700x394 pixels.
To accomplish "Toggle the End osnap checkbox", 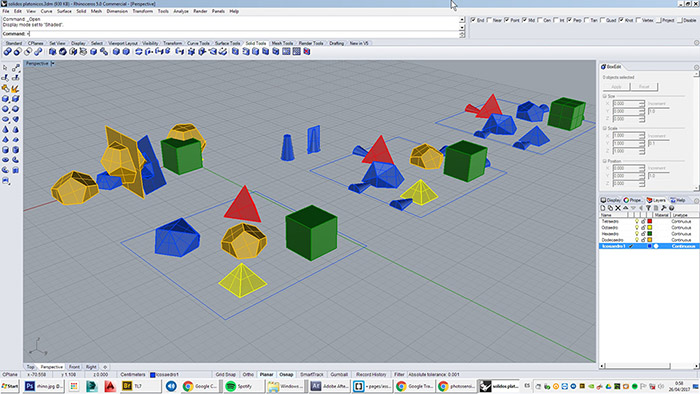I will pyautogui.click(x=473, y=20).
